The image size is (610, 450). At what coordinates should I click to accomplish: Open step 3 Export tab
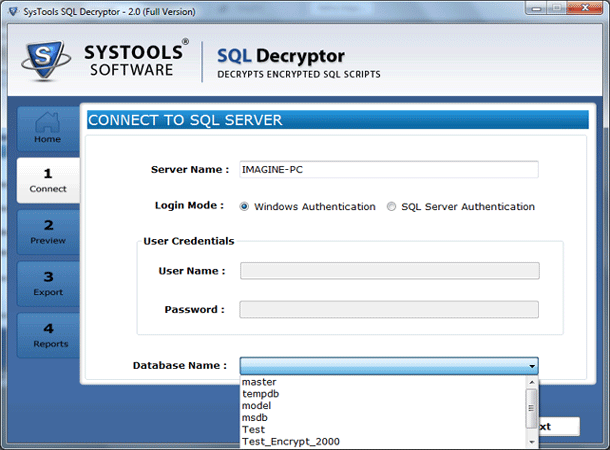click(x=48, y=284)
